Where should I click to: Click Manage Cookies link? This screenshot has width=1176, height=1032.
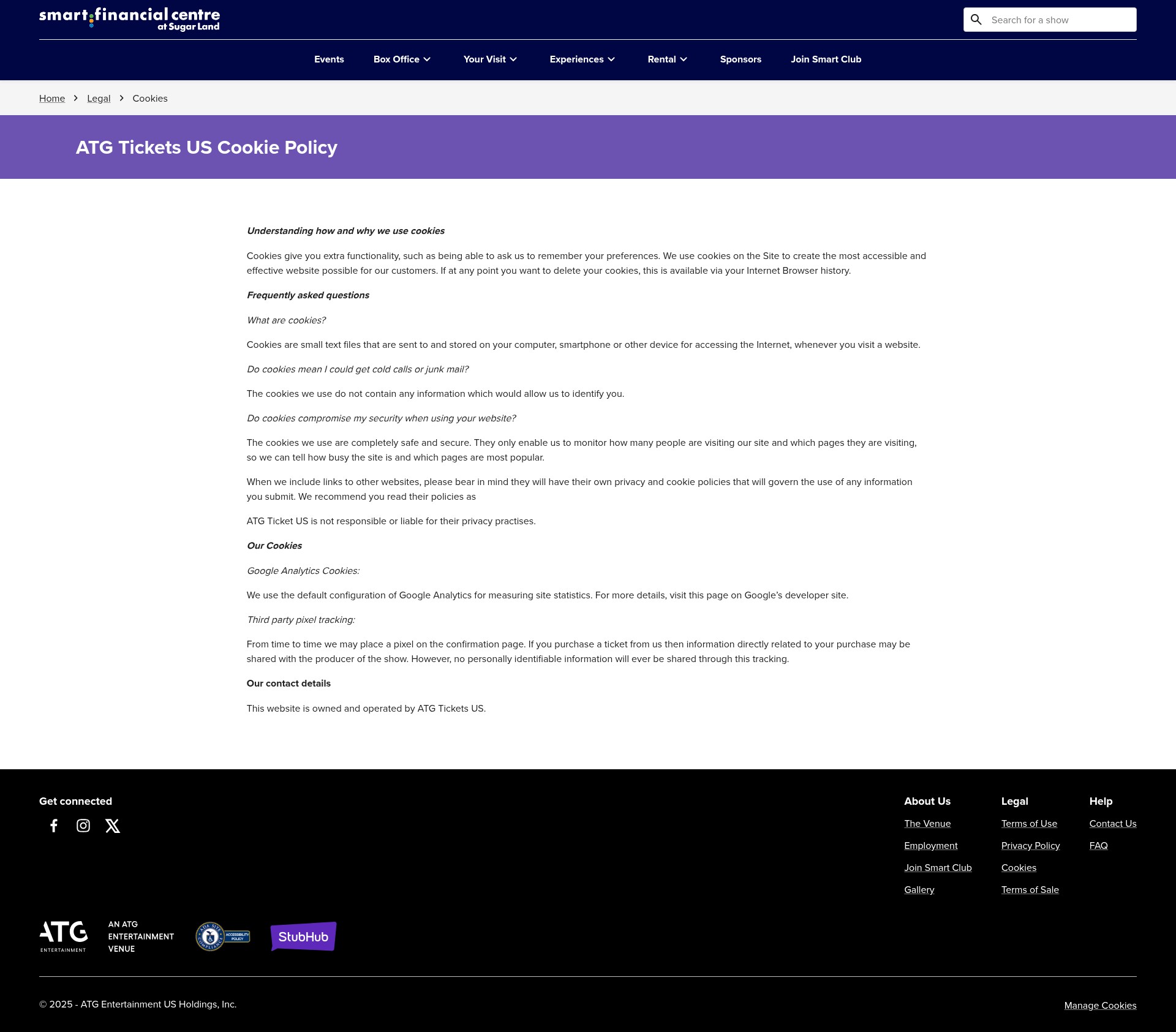pyautogui.click(x=1100, y=1006)
